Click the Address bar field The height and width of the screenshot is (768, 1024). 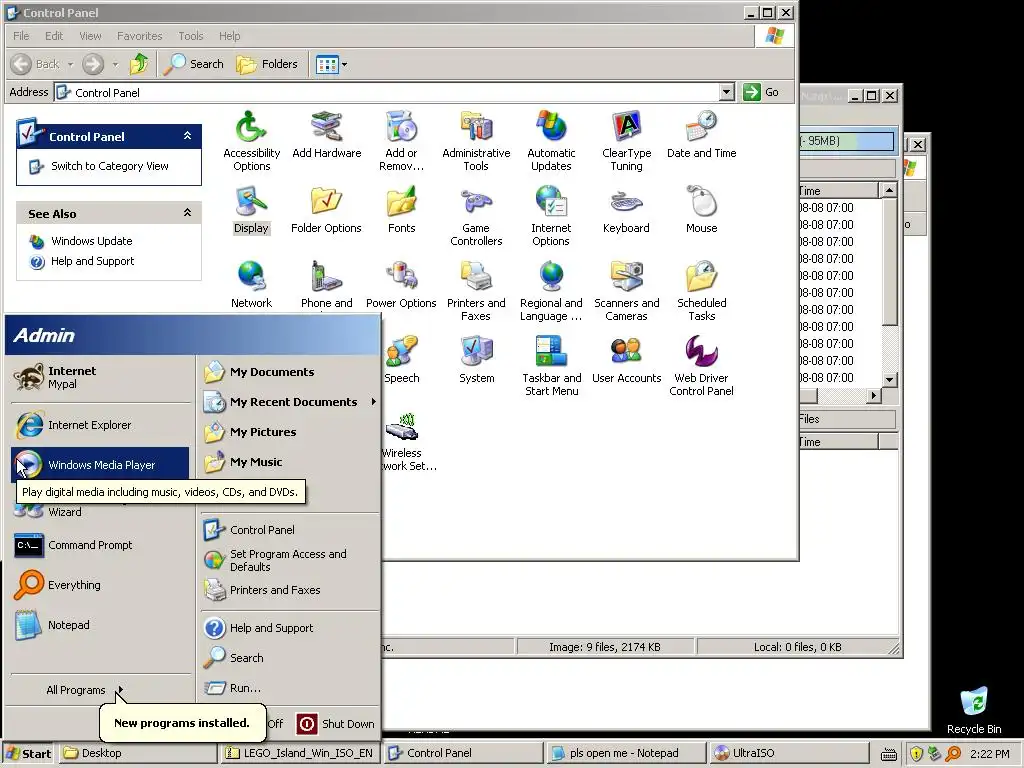[394, 92]
